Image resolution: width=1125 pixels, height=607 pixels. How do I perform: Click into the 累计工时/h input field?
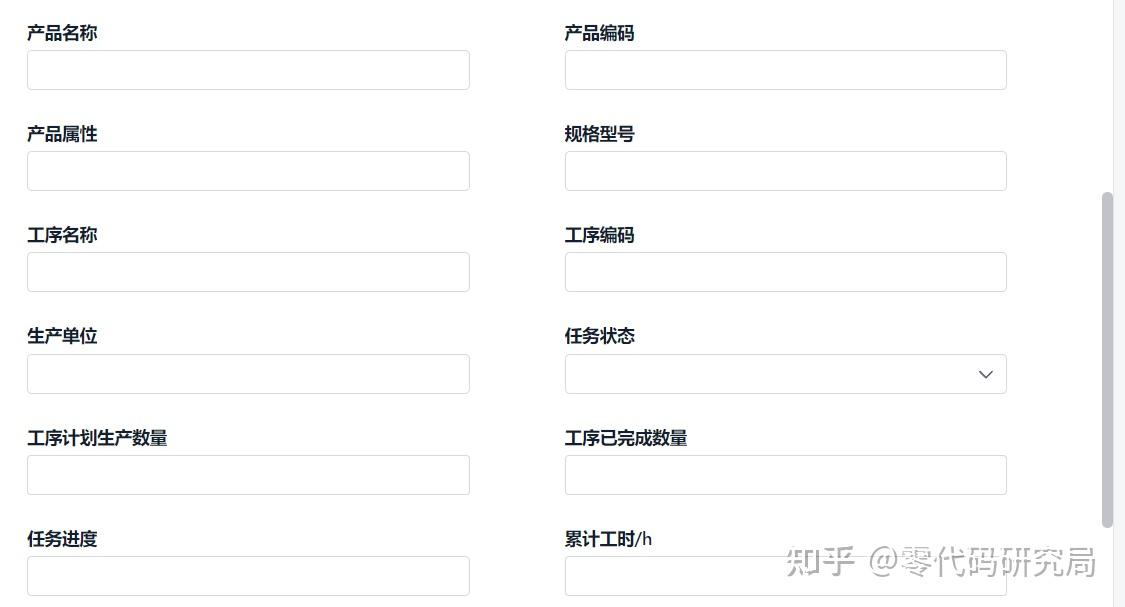[670, 576]
